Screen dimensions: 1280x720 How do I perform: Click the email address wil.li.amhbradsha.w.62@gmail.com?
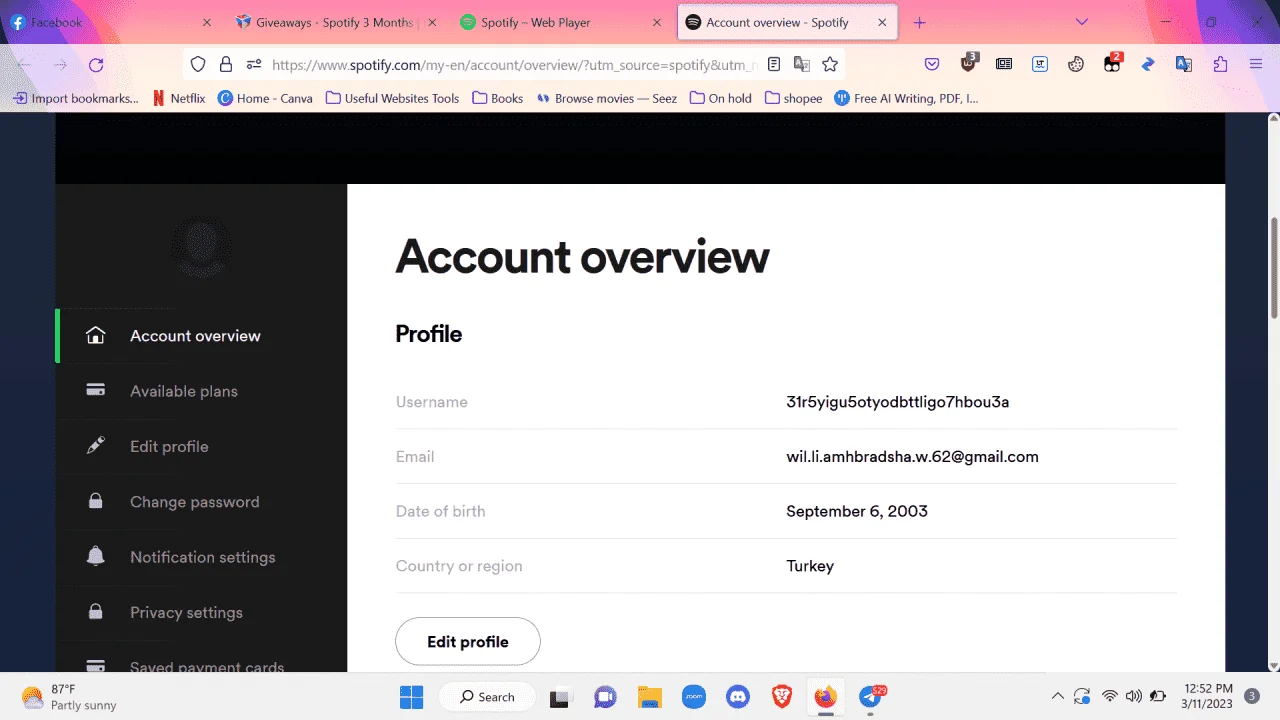913,457
